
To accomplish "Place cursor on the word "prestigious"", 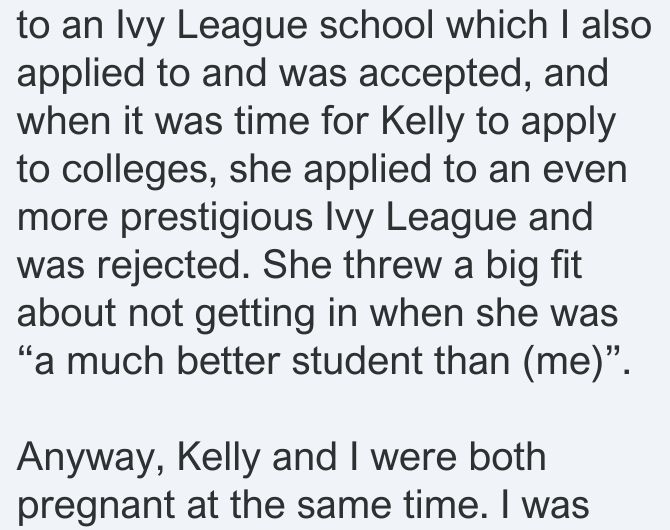I will coord(217,219).
